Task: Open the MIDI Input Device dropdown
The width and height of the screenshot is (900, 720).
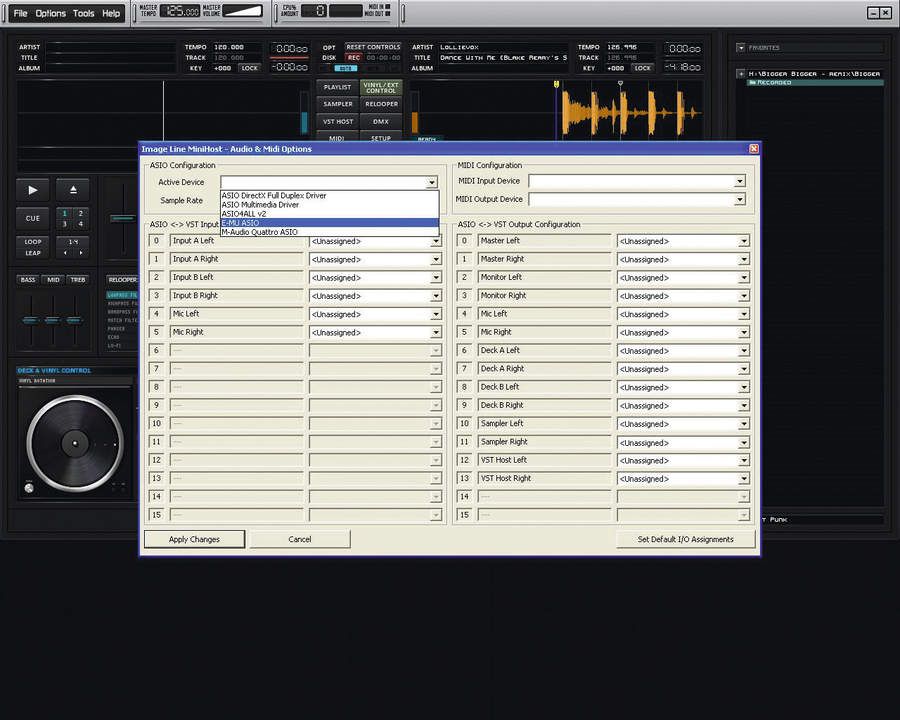Action: tap(739, 181)
